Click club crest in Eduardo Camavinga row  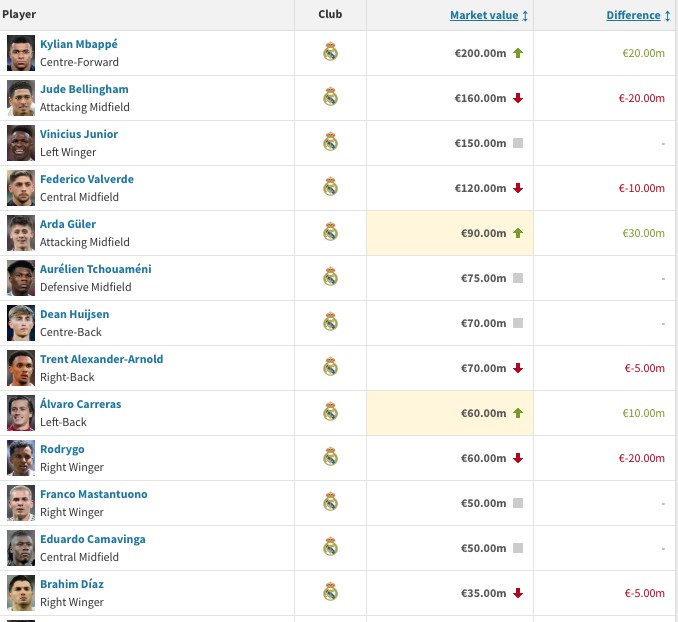point(330,547)
